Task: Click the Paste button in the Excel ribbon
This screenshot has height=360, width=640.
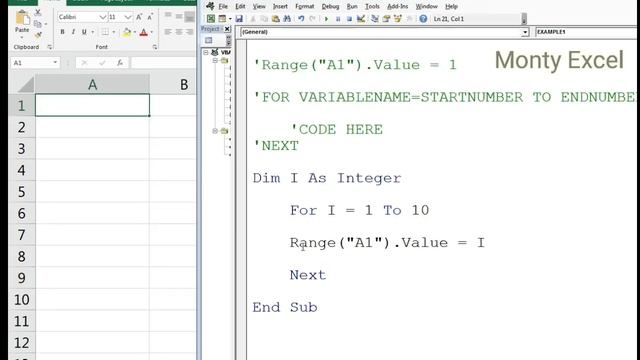Action: point(22,23)
